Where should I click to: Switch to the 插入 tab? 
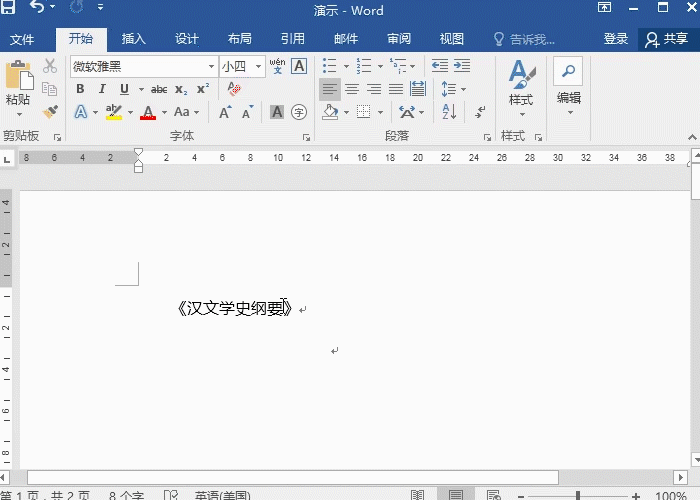point(133,39)
